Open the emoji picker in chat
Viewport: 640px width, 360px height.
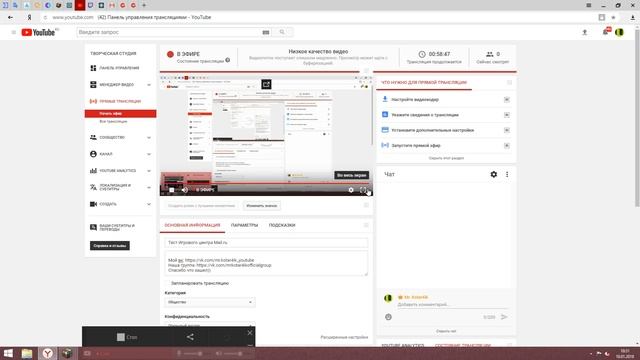tap(388, 317)
